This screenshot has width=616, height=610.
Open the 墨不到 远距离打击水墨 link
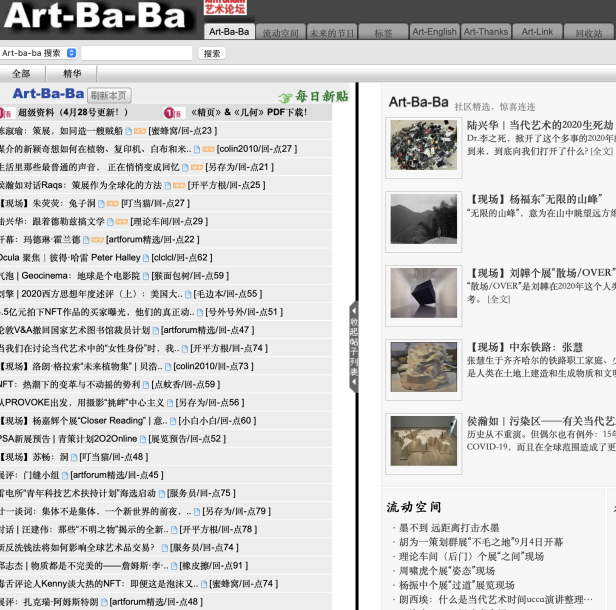(x=449, y=528)
